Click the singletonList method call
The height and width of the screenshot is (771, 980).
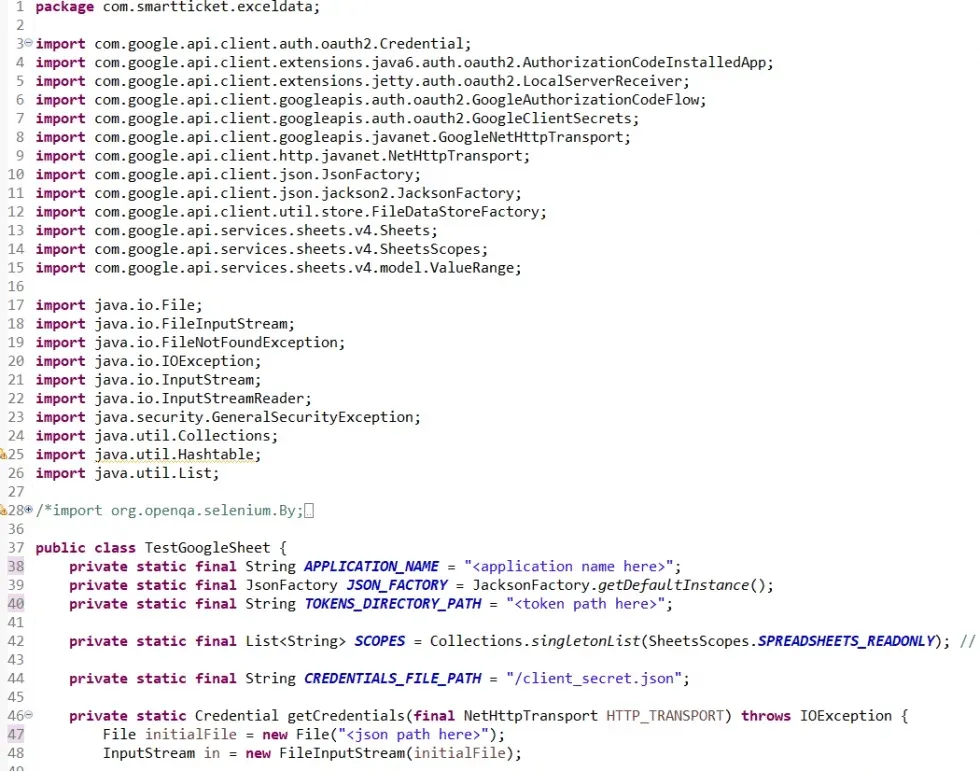pos(586,642)
